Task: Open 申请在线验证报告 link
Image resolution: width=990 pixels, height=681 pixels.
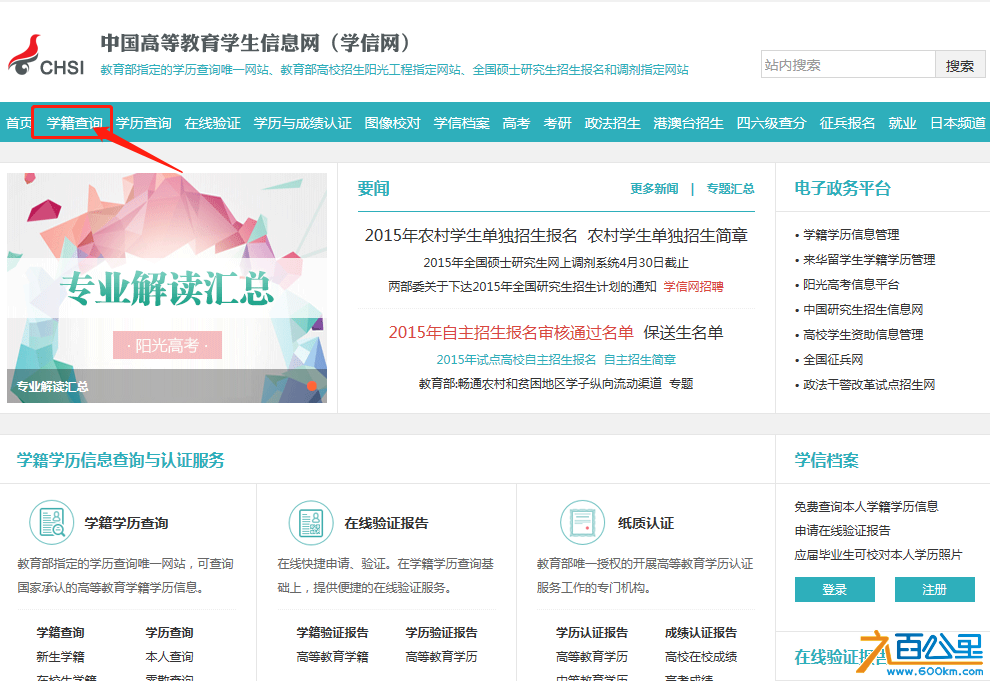Action: [x=842, y=530]
